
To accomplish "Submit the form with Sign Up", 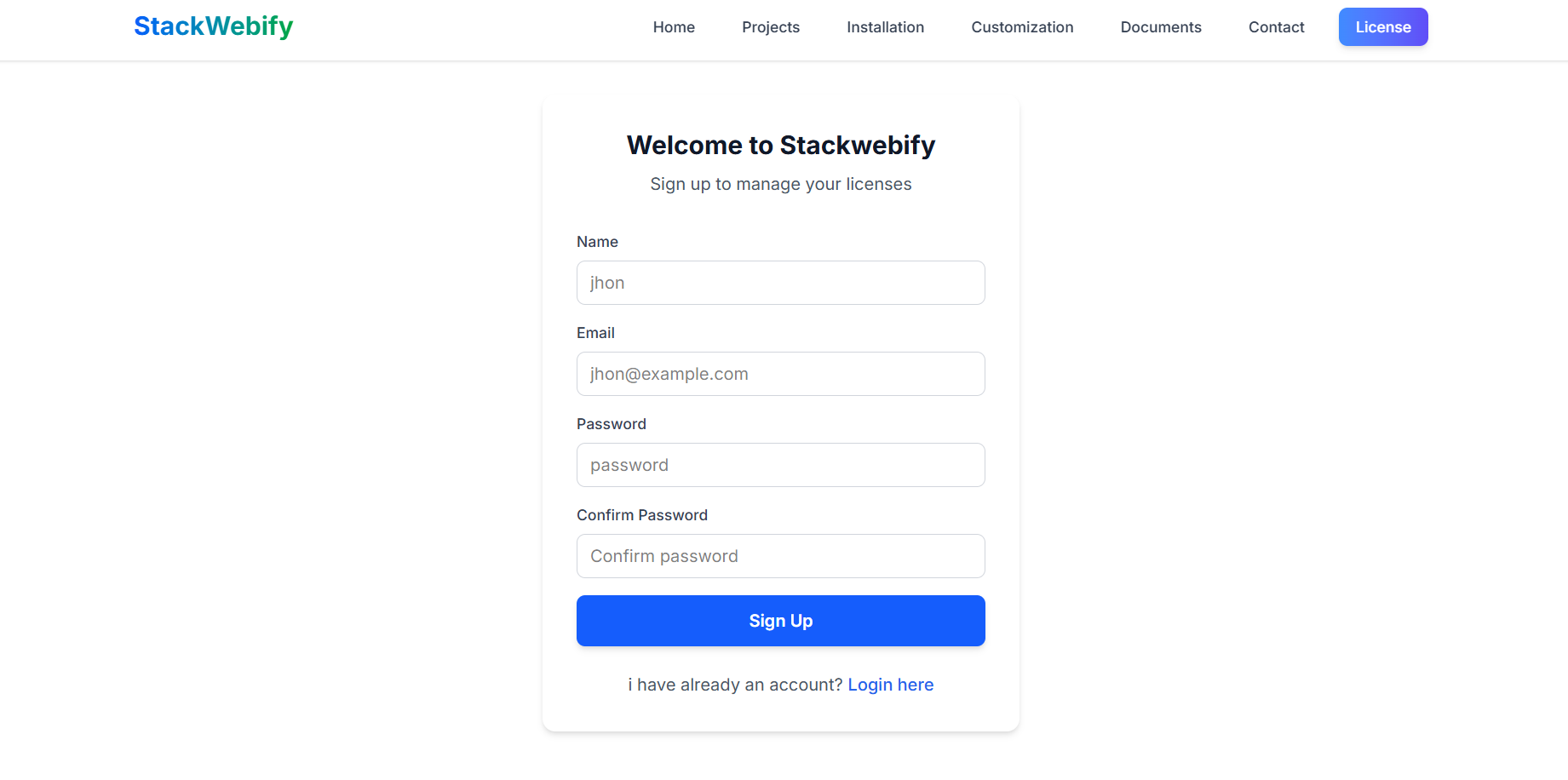I will [x=780, y=621].
